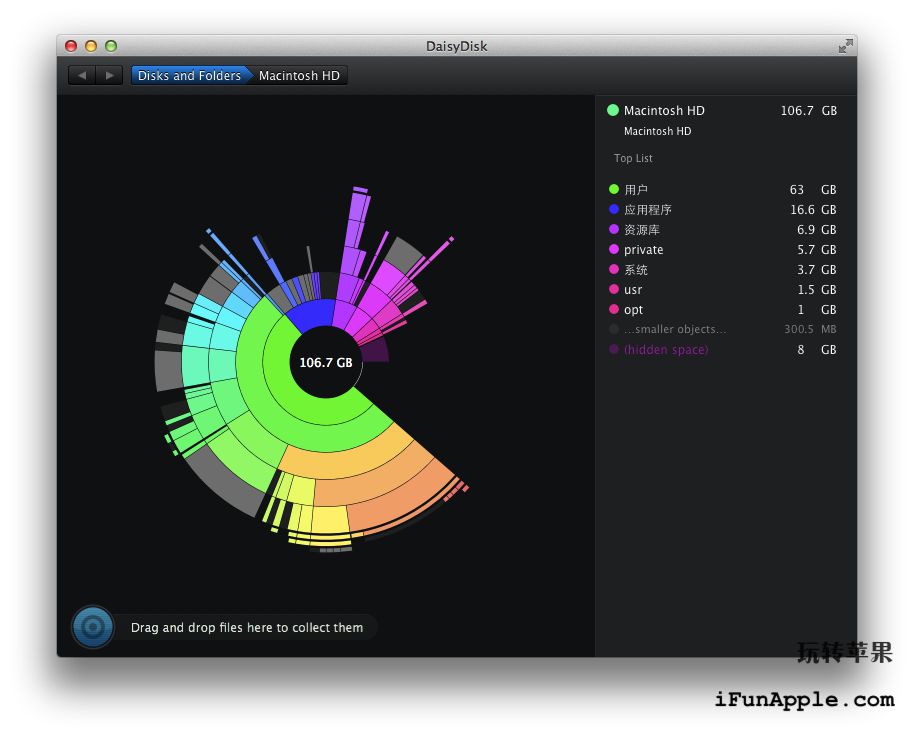Go back with the left arrow button

tap(82, 75)
